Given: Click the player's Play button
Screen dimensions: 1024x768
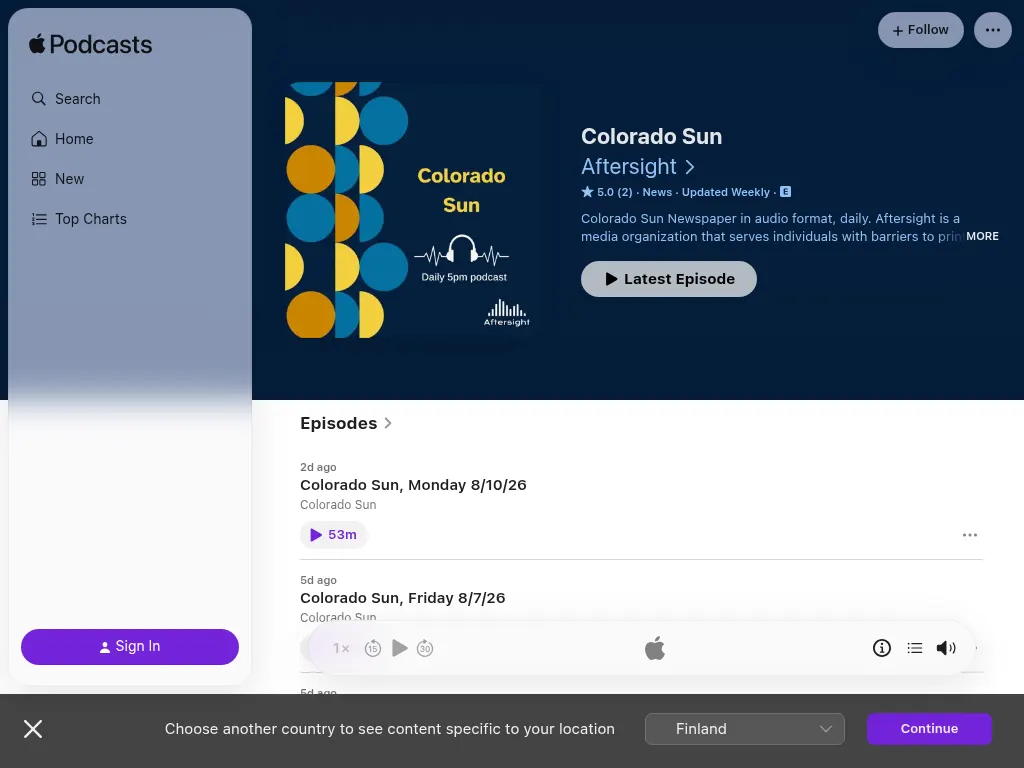Looking at the screenshot, I should [400, 648].
